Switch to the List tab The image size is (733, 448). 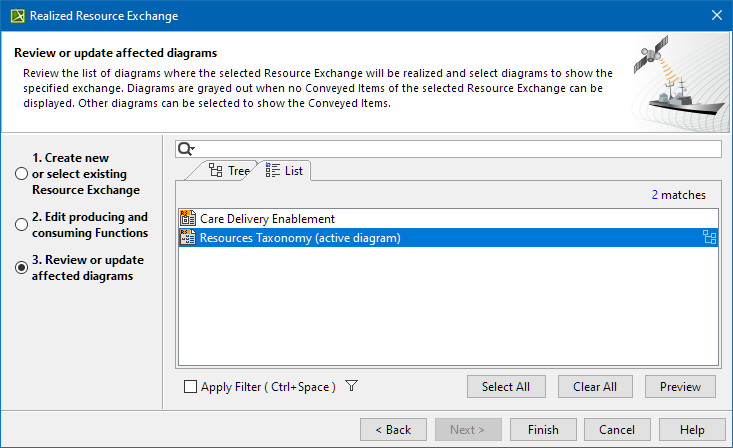(285, 171)
